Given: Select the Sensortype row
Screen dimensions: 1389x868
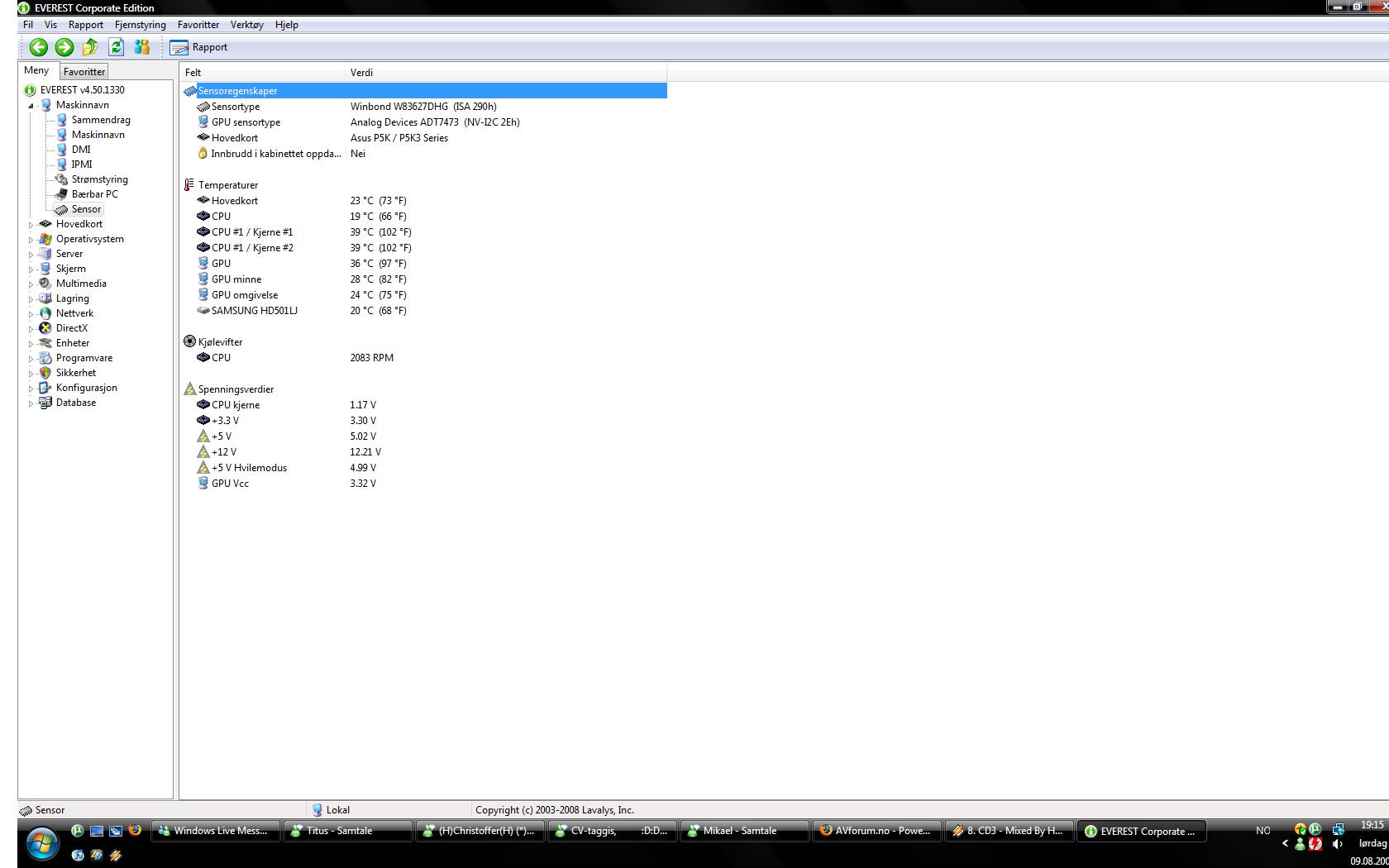Looking at the screenshot, I should [423, 107].
